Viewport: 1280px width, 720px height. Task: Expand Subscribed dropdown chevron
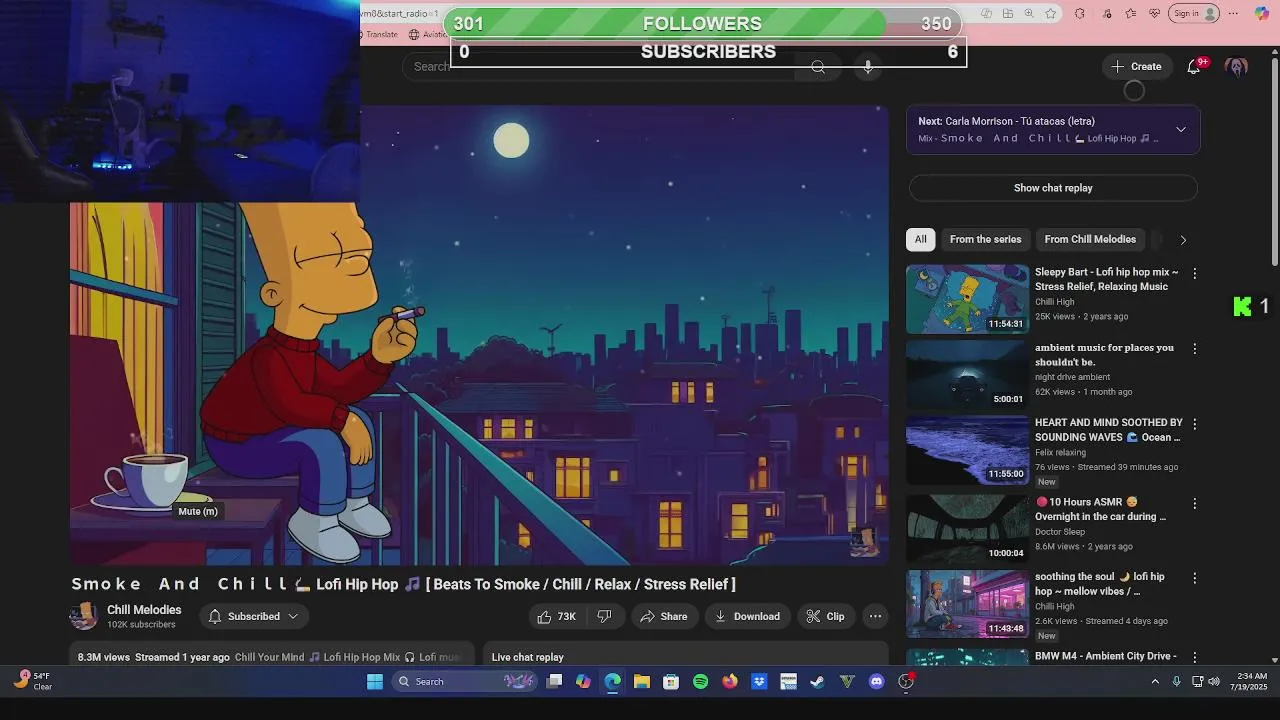(x=293, y=616)
